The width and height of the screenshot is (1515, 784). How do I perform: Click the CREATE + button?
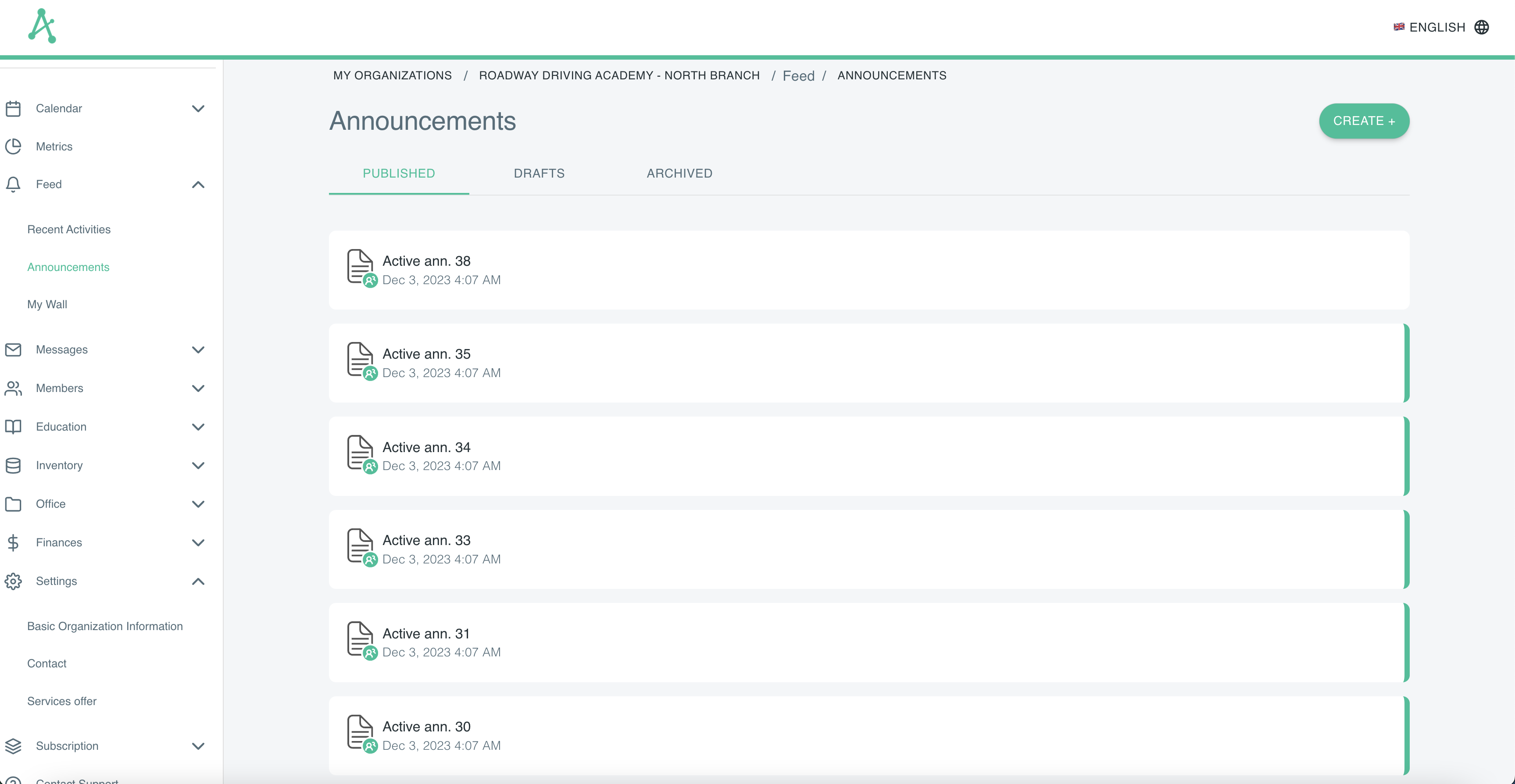pos(1364,121)
